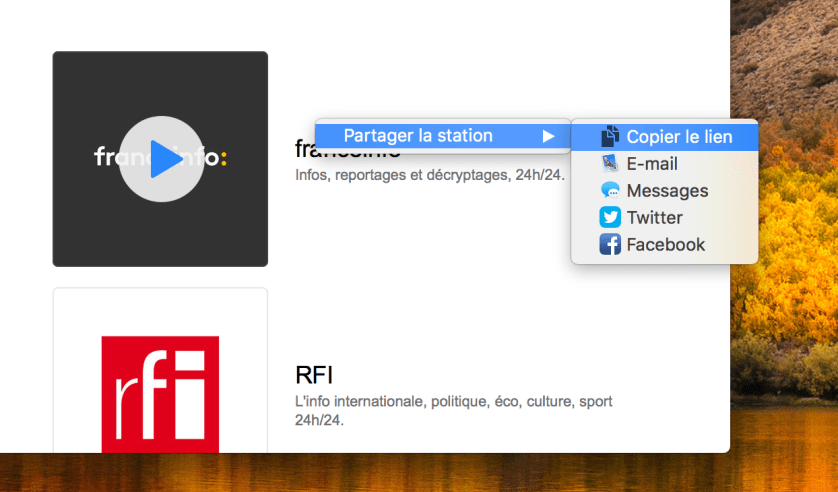The height and width of the screenshot is (492, 838).
Task: Choose Copier le lien in the submenu
Action: [x=665, y=137]
